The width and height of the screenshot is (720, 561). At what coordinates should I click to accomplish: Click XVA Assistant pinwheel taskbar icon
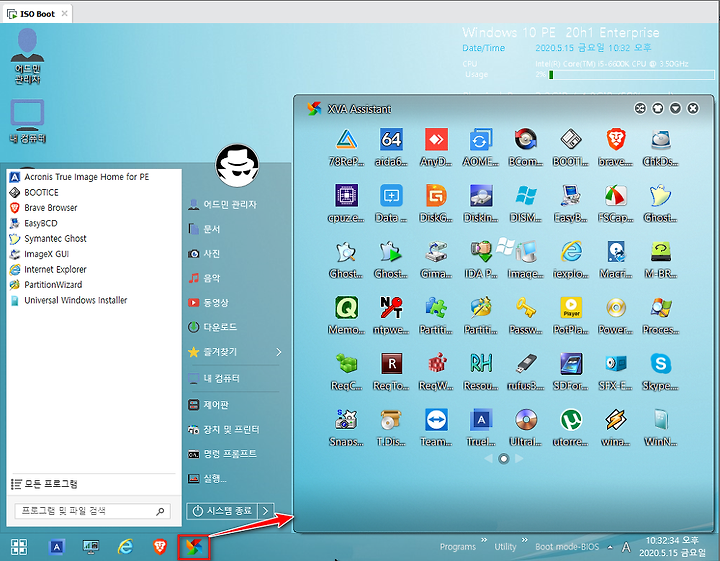click(x=194, y=547)
